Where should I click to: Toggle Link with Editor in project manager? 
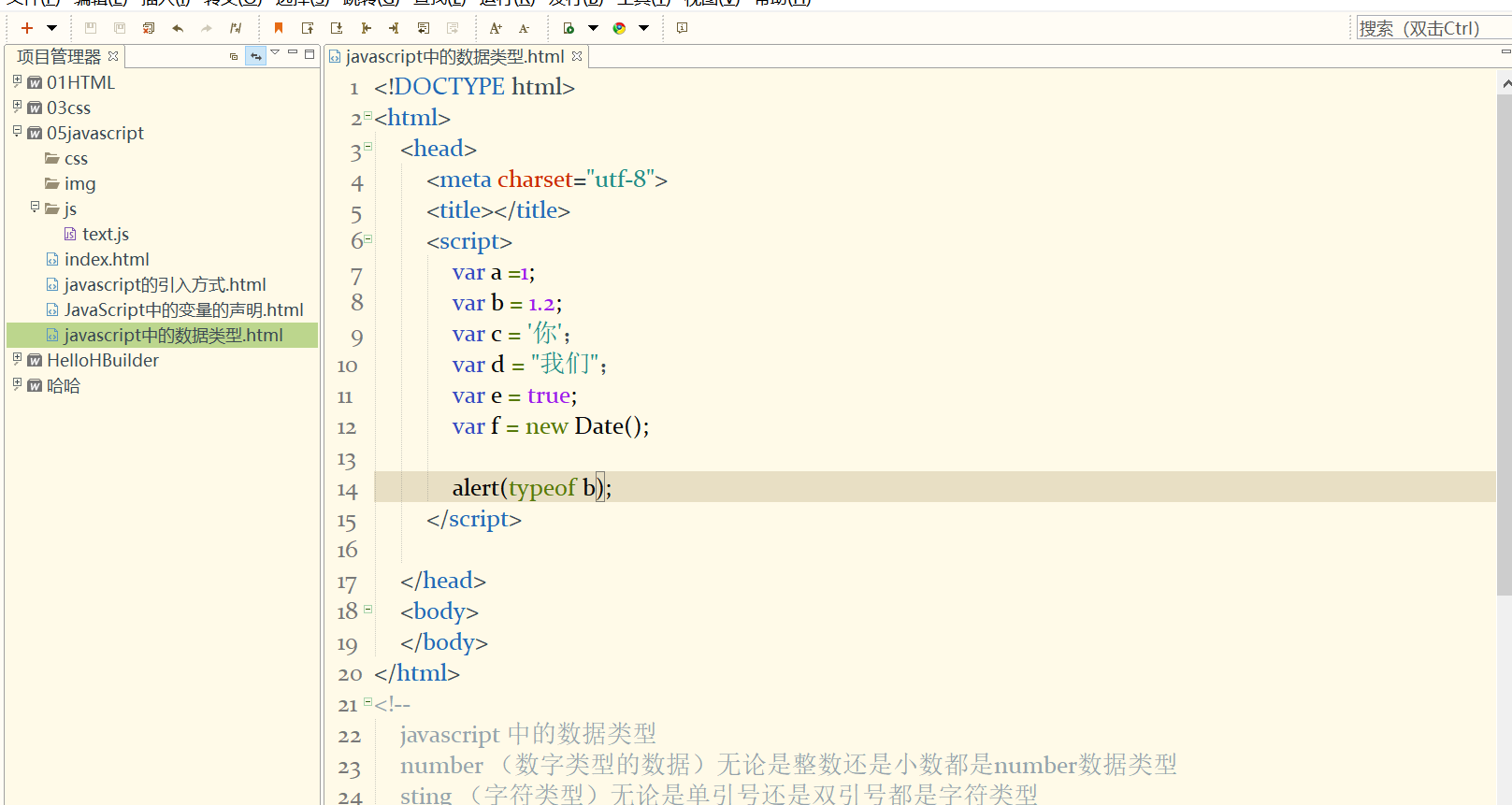tap(255, 56)
